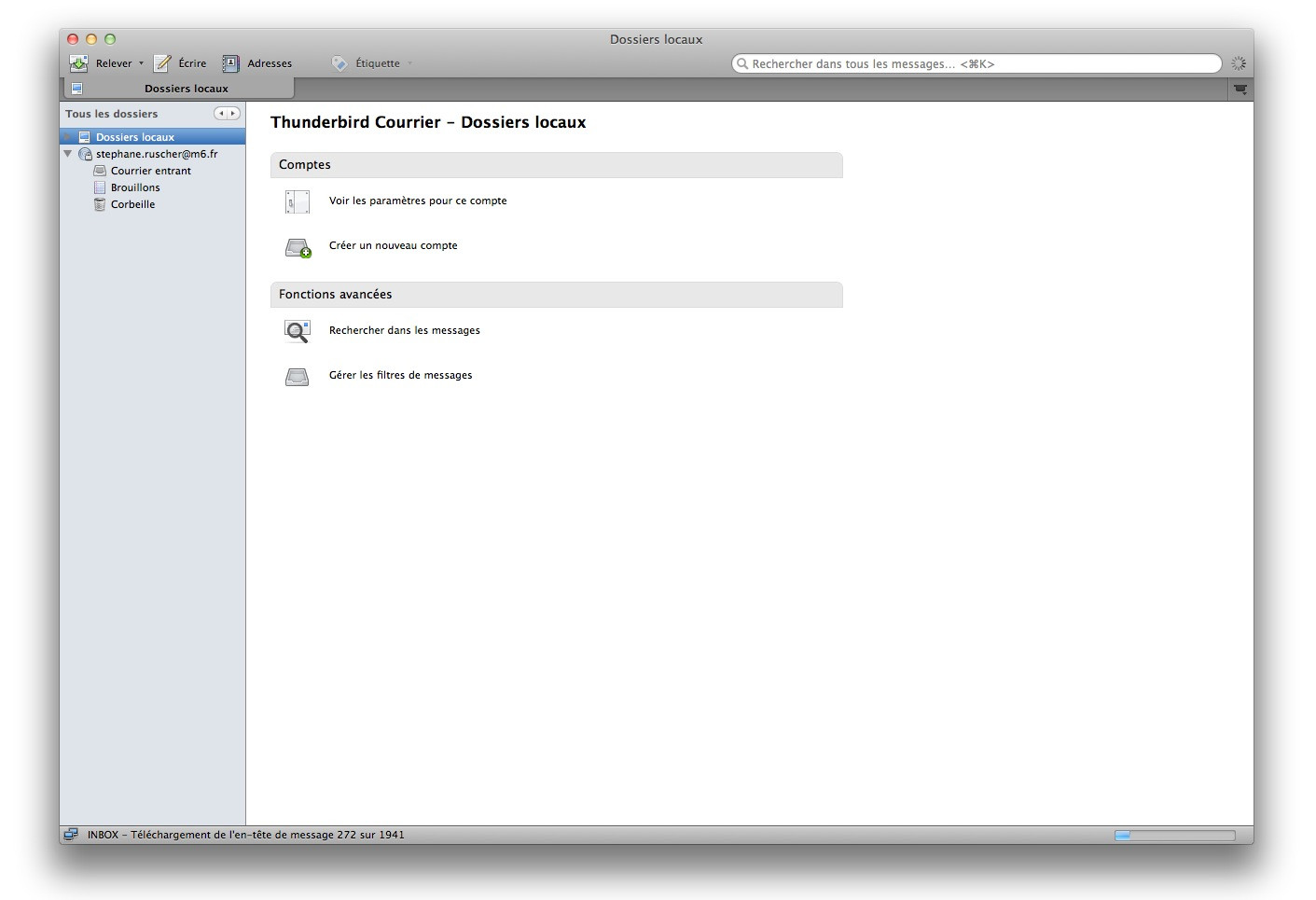Open the Écrire compose message icon

[162, 63]
